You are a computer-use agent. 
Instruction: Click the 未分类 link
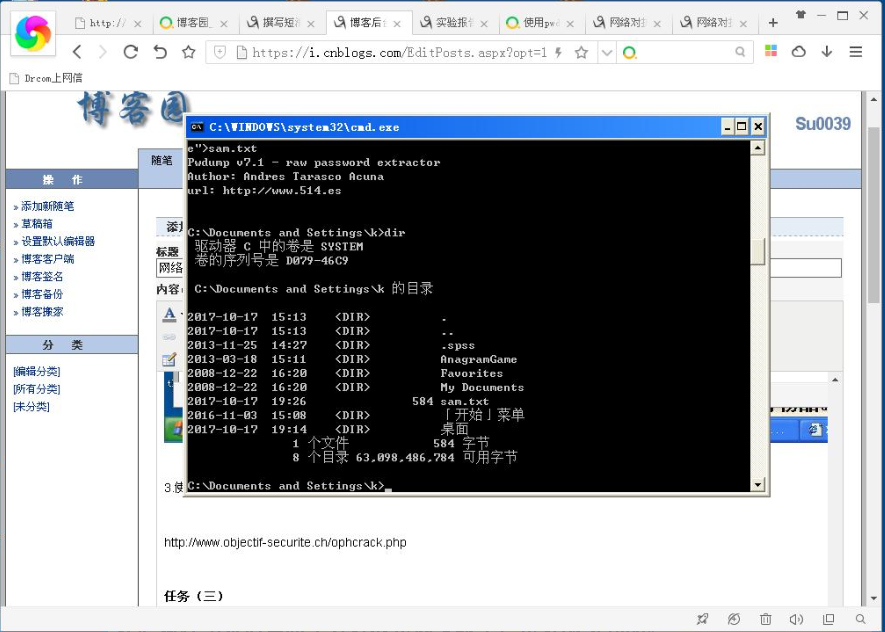(x=31, y=406)
